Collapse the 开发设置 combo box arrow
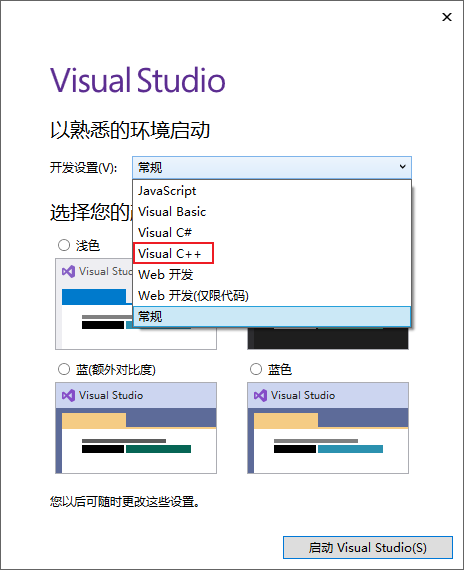The height and width of the screenshot is (570, 464). tap(403, 167)
